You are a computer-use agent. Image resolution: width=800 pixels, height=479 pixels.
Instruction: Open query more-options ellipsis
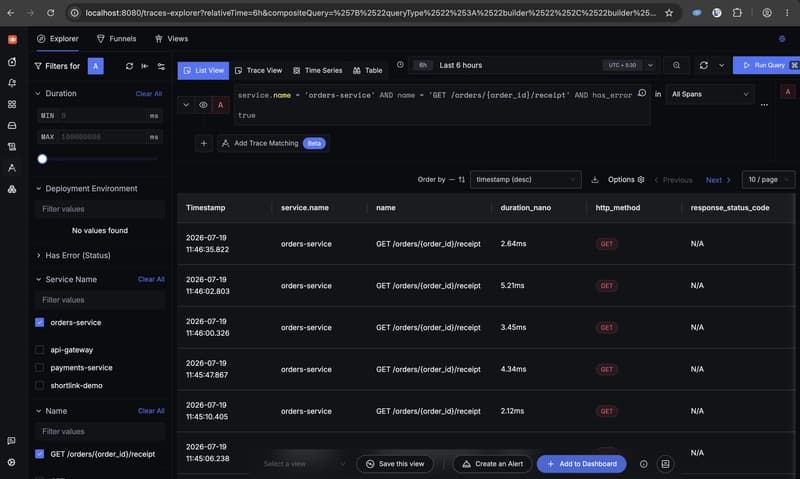[x=764, y=105]
